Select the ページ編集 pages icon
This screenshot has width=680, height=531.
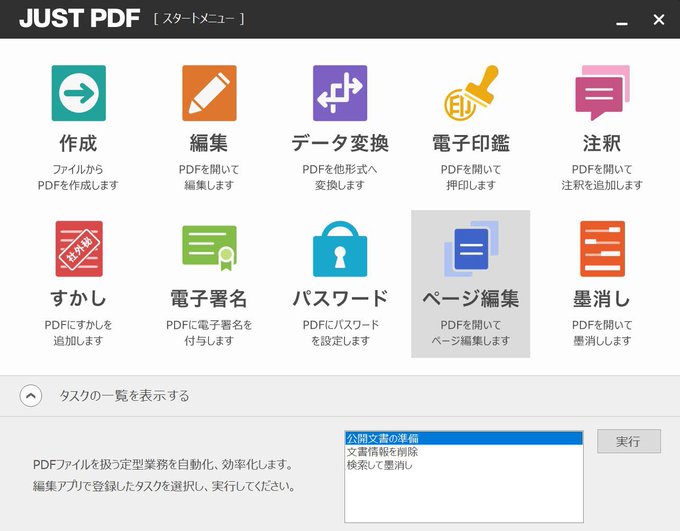[471, 249]
